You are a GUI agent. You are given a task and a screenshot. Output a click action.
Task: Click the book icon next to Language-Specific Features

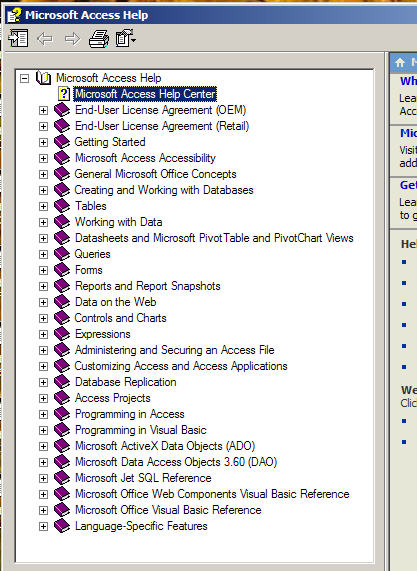62,526
